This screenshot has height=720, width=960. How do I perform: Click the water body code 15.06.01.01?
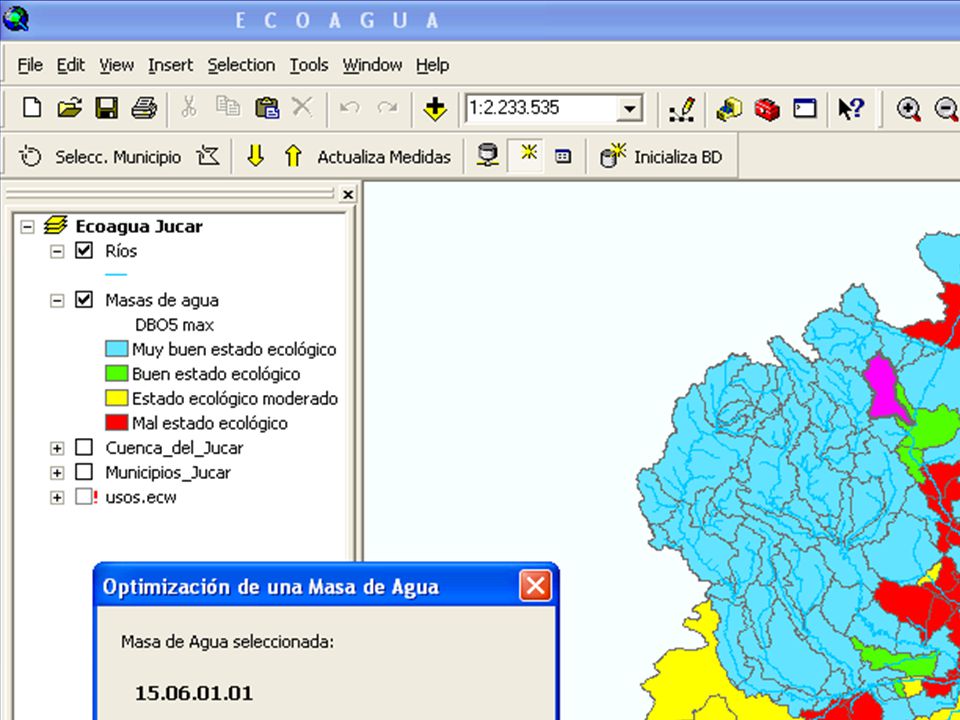pos(194,693)
